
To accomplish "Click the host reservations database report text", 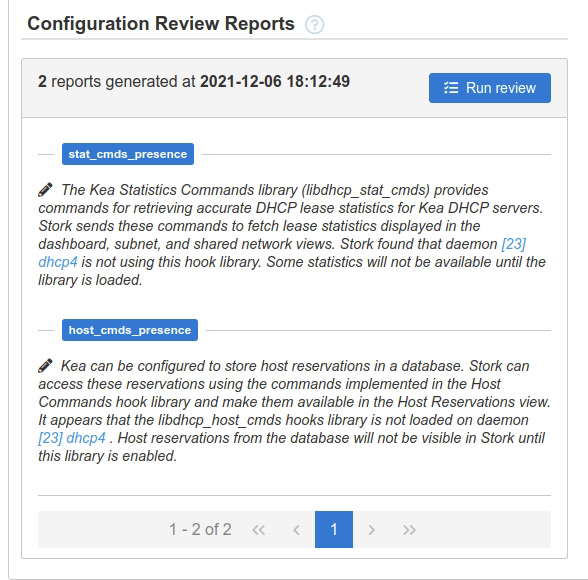I will click(x=294, y=411).
